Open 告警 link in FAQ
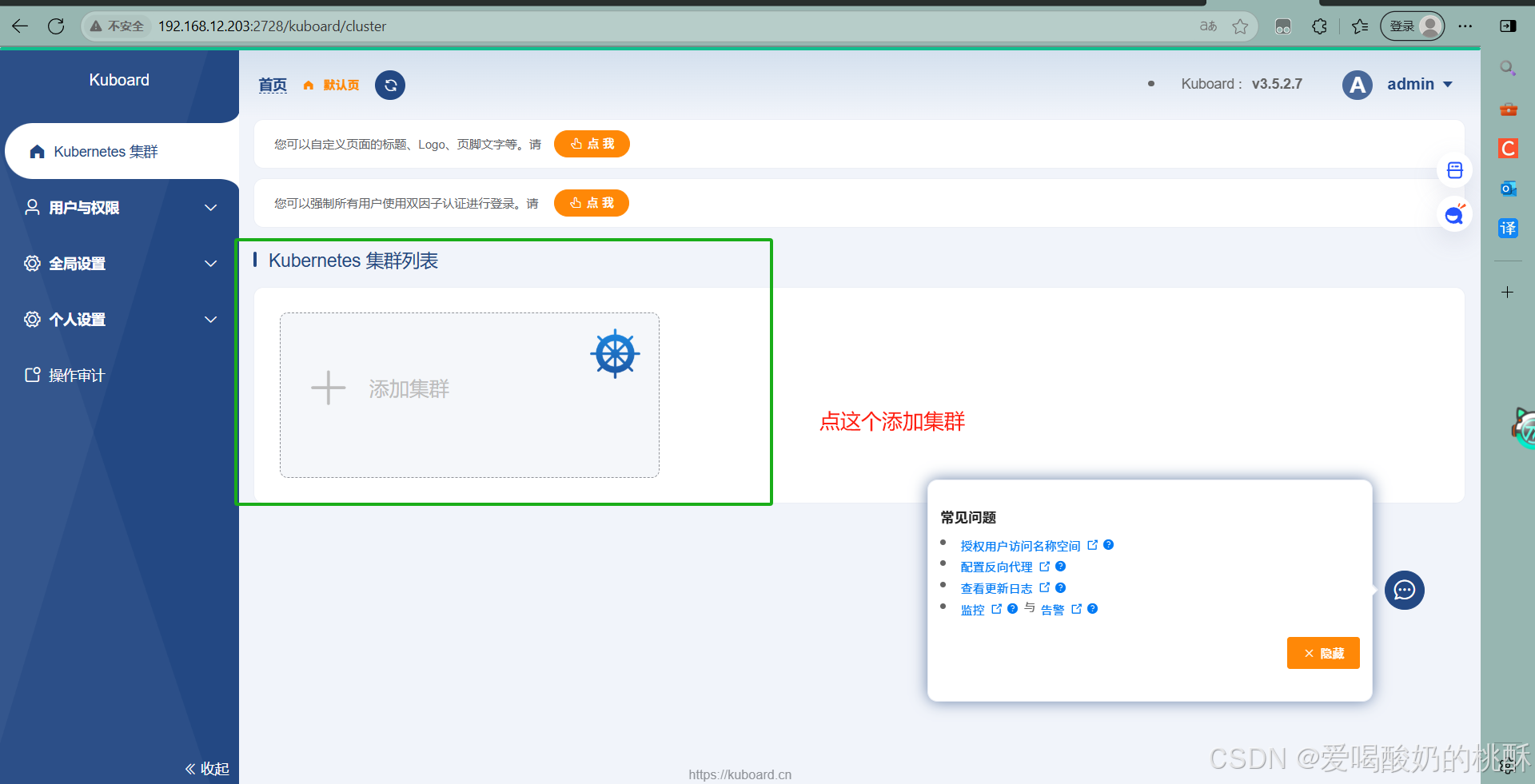The image size is (1535, 784). 1052,610
